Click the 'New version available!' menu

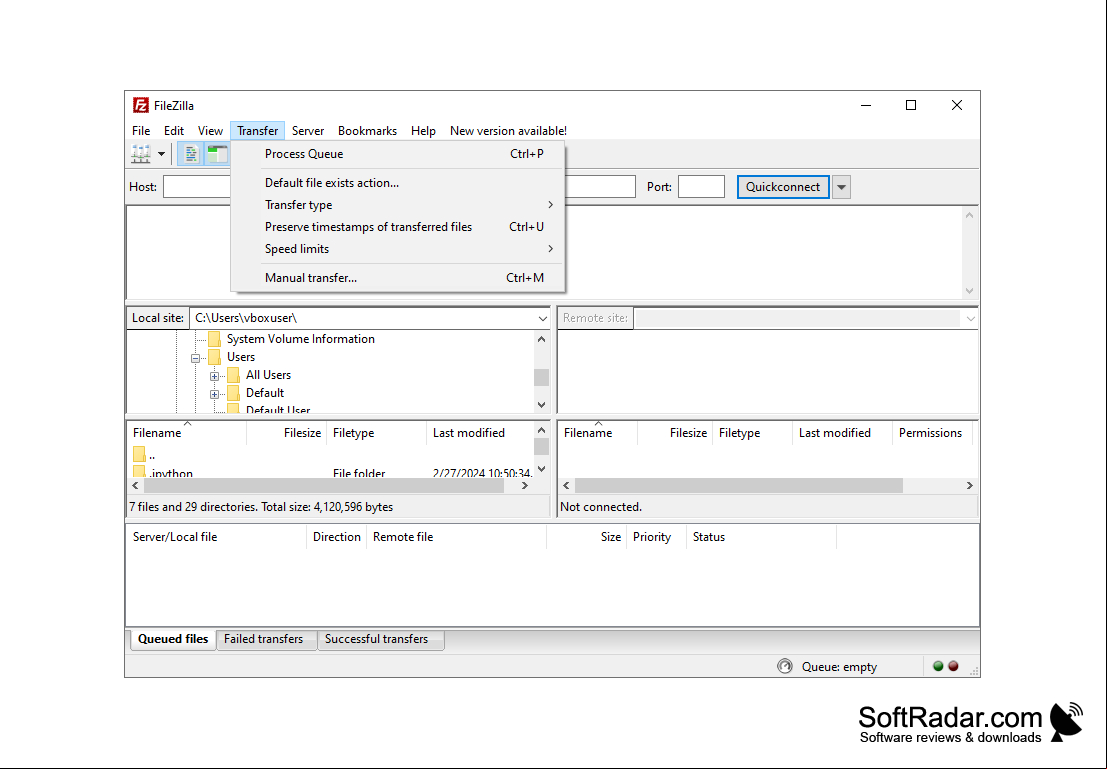click(x=508, y=131)
